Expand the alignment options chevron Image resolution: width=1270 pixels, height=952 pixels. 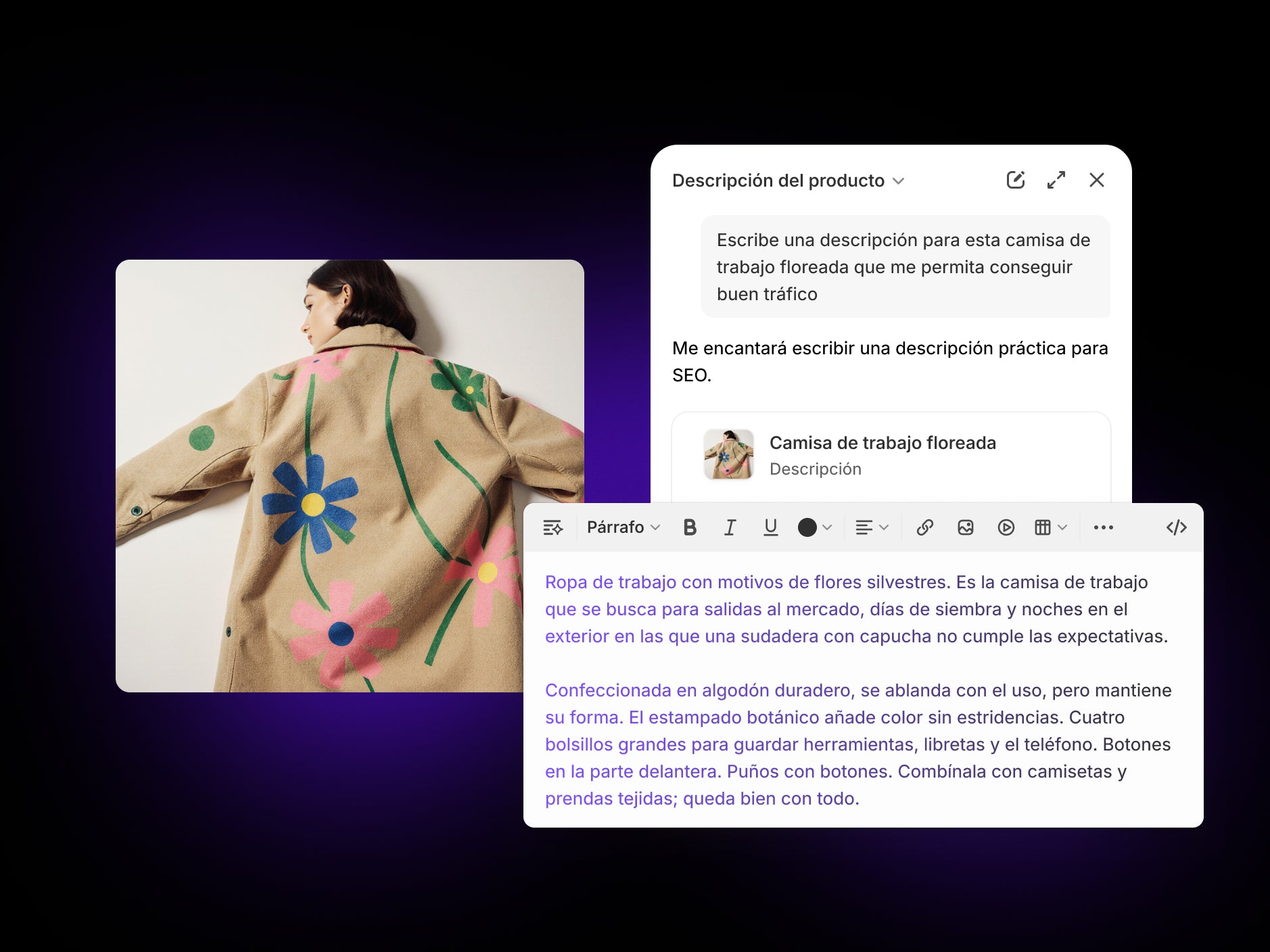pyautogui.click(x=884, y=527)
